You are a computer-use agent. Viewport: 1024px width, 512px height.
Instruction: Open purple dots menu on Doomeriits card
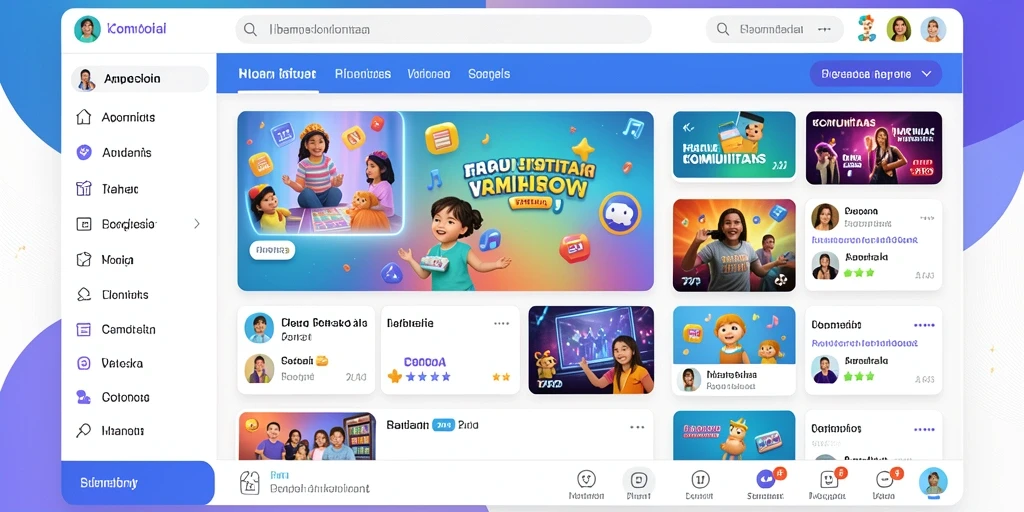coord(924,325)
